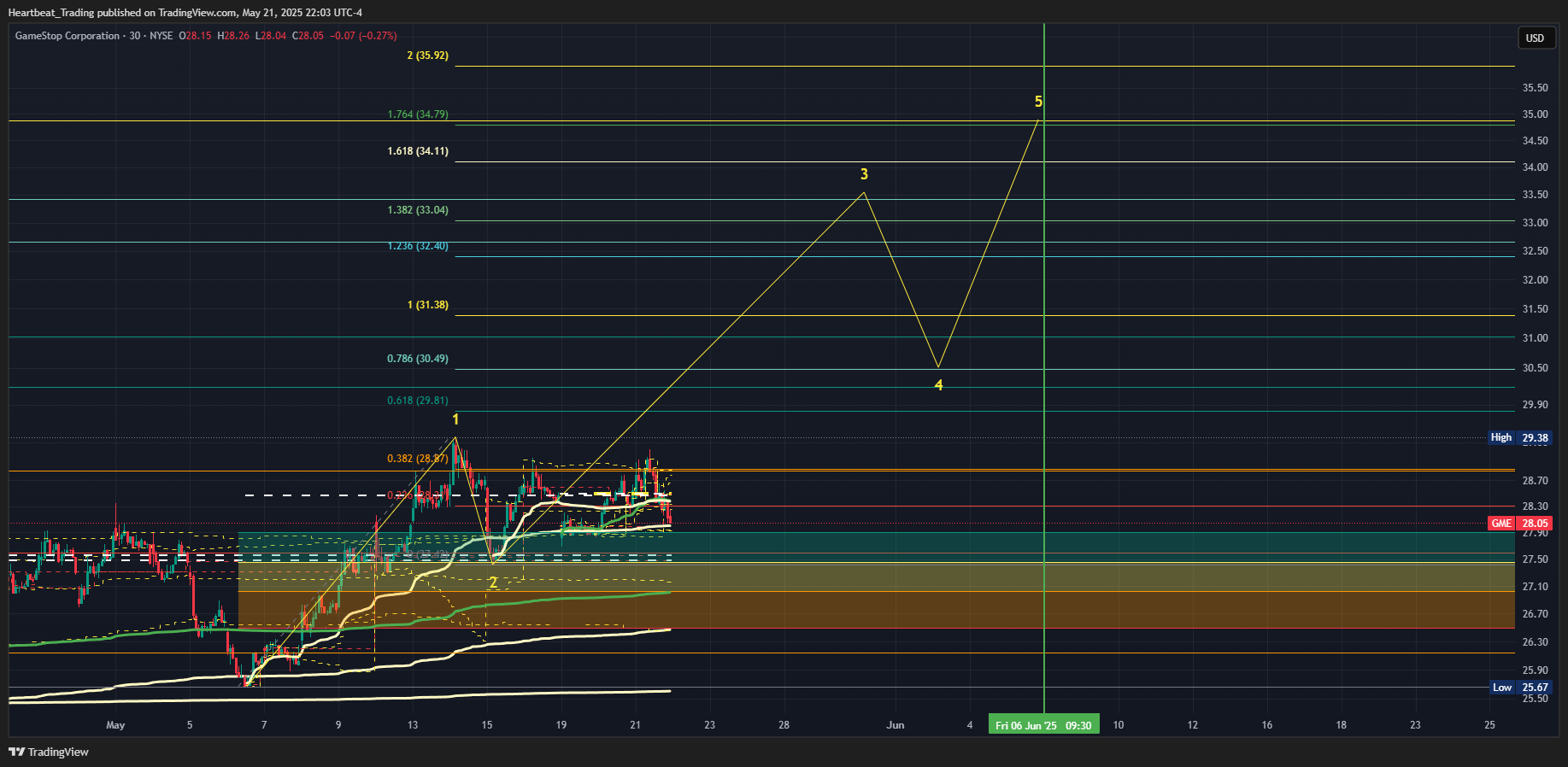This screenshot has height=767, width=1568.
Task: Open the TradingView logo link
Action: click(49, 752)
